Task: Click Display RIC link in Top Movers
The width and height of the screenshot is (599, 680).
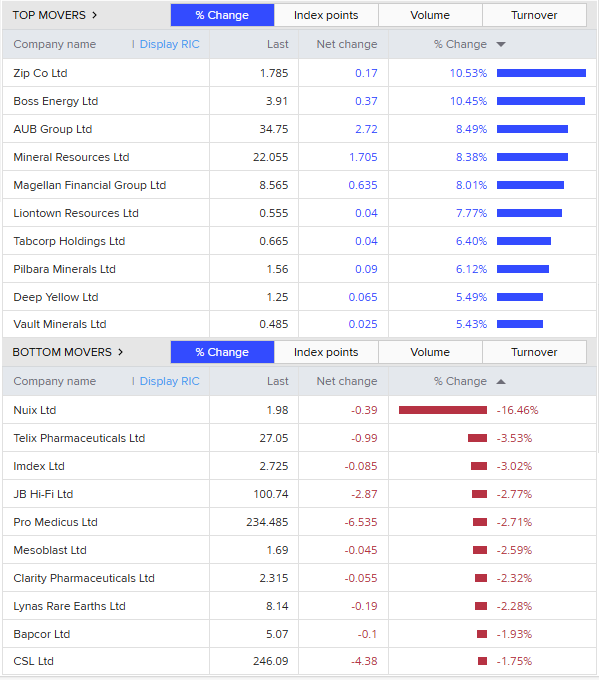Action: point(170,44)
